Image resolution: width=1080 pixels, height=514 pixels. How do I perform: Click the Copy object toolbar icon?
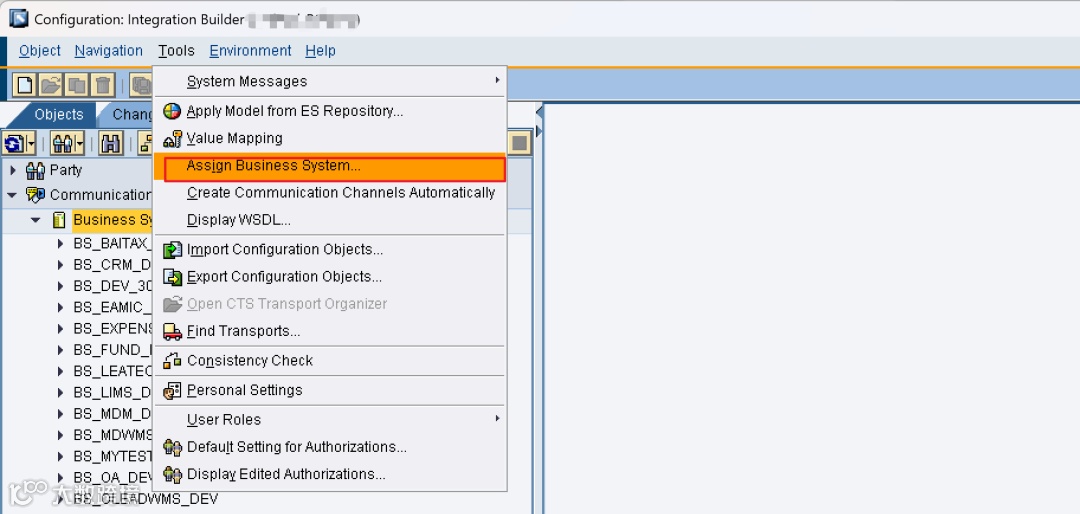tap(76, 85)
